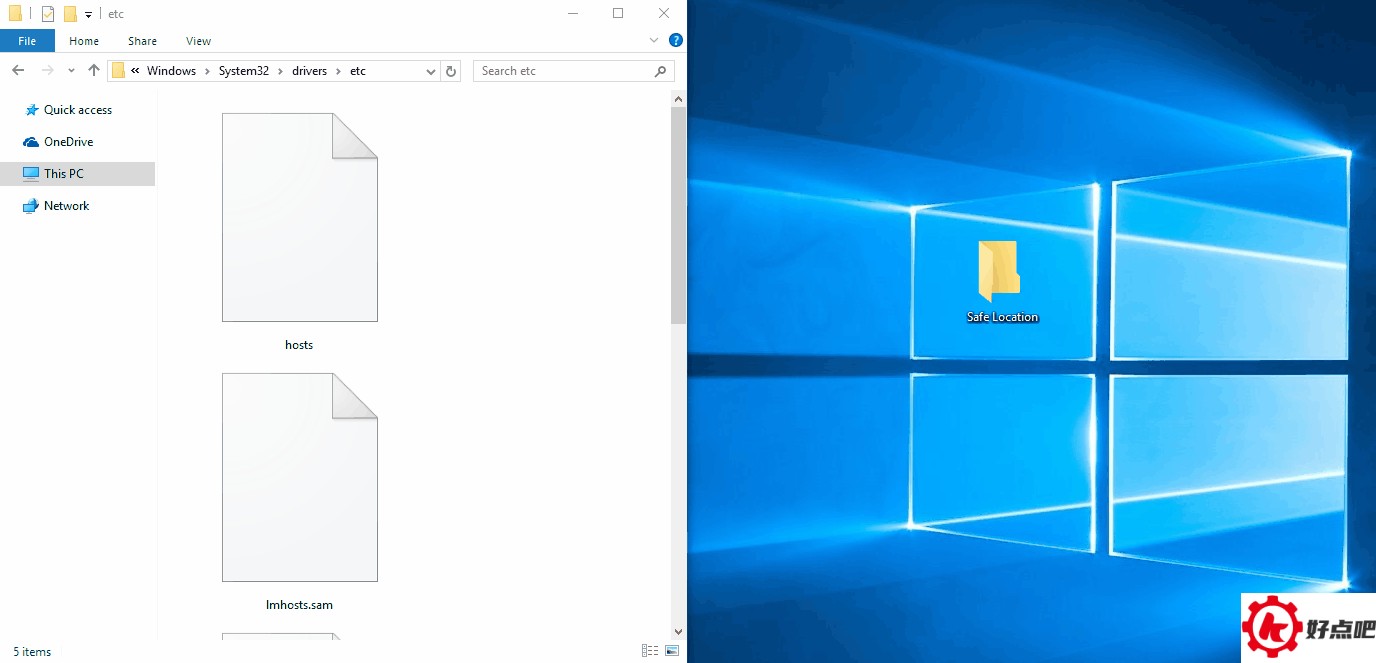The width and height of the screenshot is (1376, 663).
Task: Open the address bar history dropdown
Action: (431, 71)
